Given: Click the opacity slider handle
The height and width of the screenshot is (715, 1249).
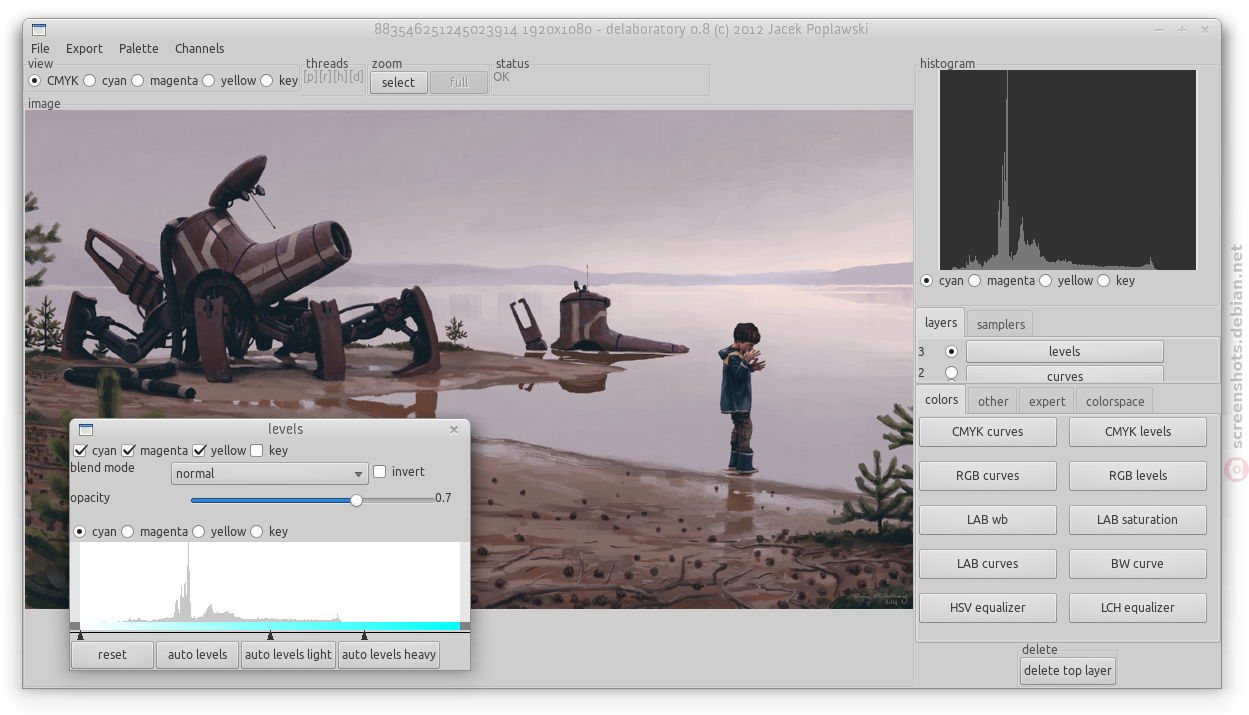Looking at the screenshot, I should click(x=356, y=500).
